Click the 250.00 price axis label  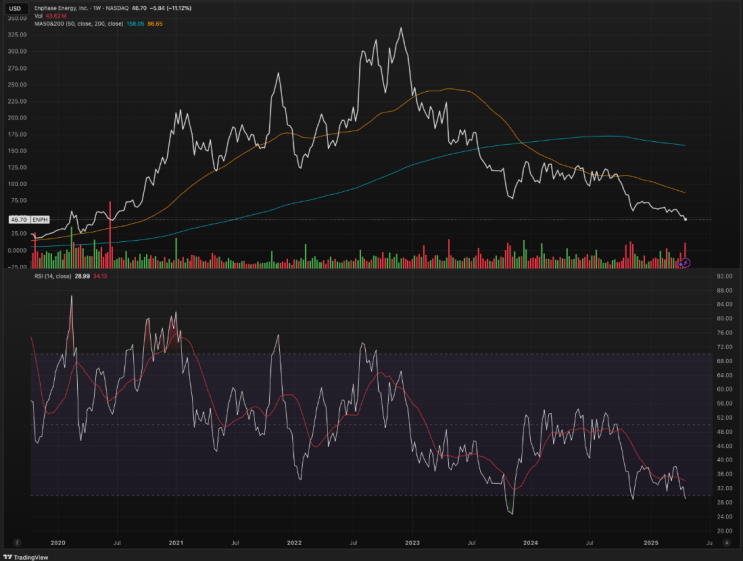tap(18, 84)
